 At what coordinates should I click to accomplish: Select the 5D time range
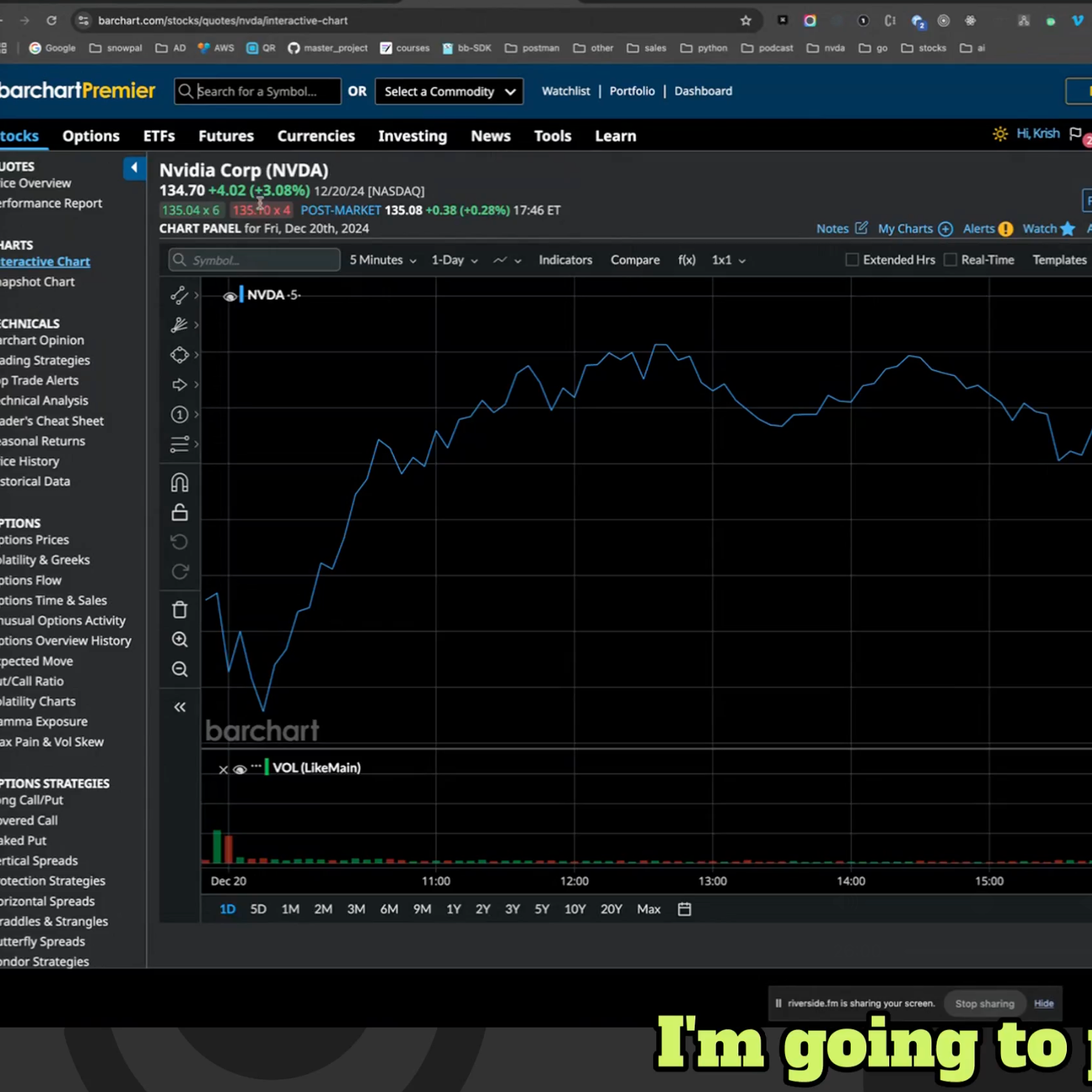click(x=258, y=909)
